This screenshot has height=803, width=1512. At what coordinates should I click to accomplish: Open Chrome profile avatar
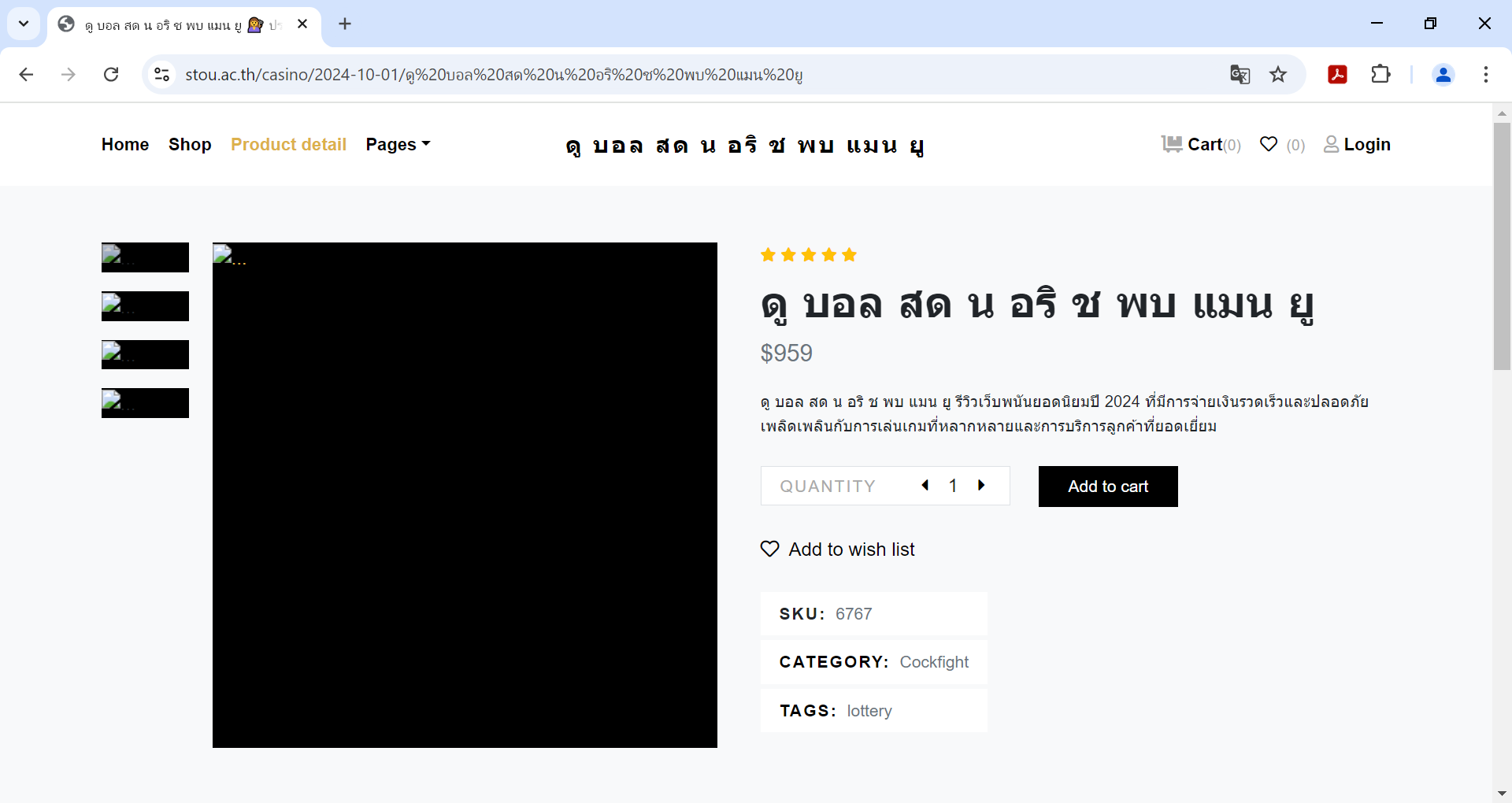1443,74
